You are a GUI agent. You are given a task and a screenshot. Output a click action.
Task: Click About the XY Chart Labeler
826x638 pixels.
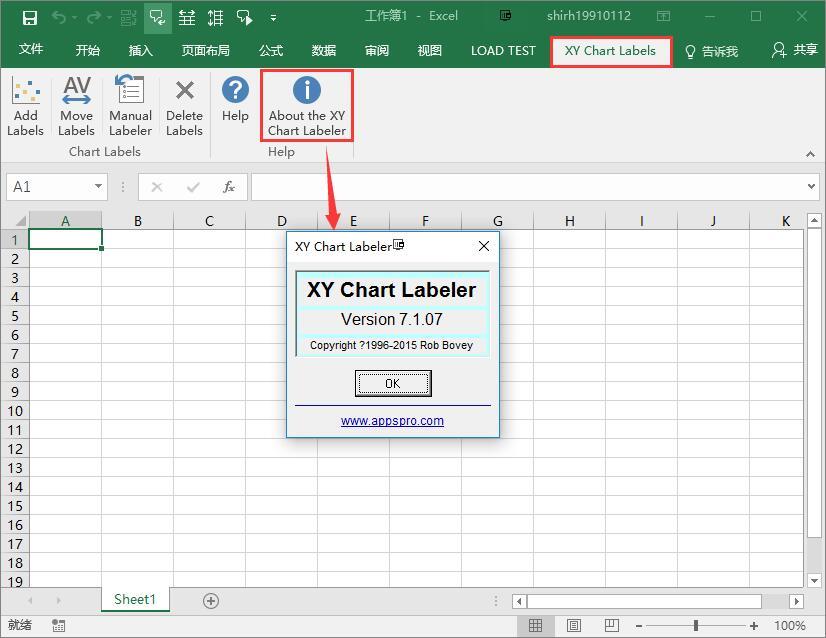[x=307, y=106]
